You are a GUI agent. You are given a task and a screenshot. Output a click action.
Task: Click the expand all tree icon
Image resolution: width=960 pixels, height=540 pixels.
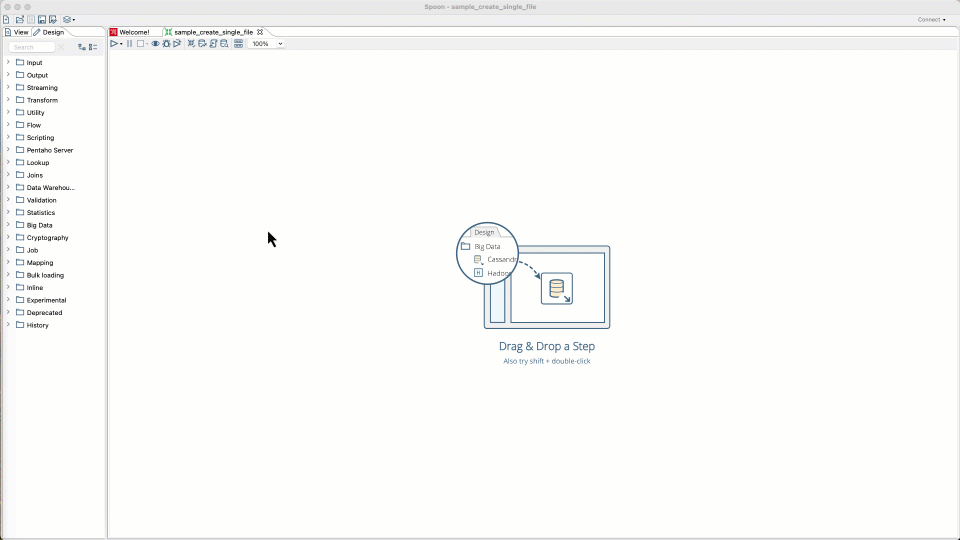pos(82,47)
